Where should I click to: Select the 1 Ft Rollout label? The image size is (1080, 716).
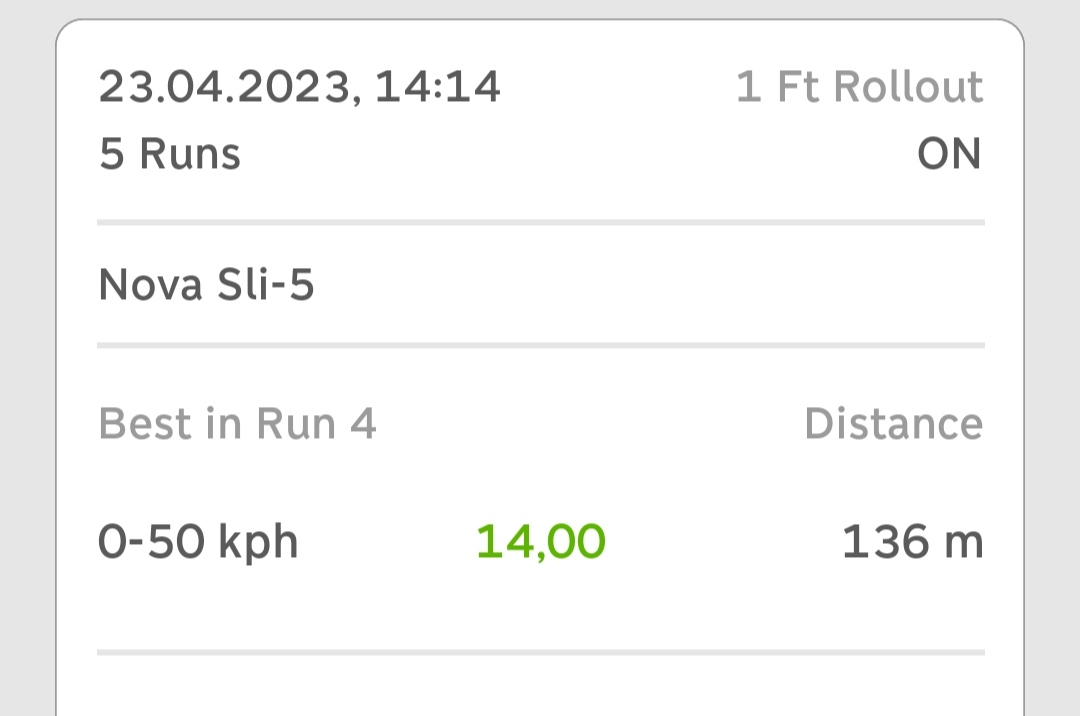(859, 88)
